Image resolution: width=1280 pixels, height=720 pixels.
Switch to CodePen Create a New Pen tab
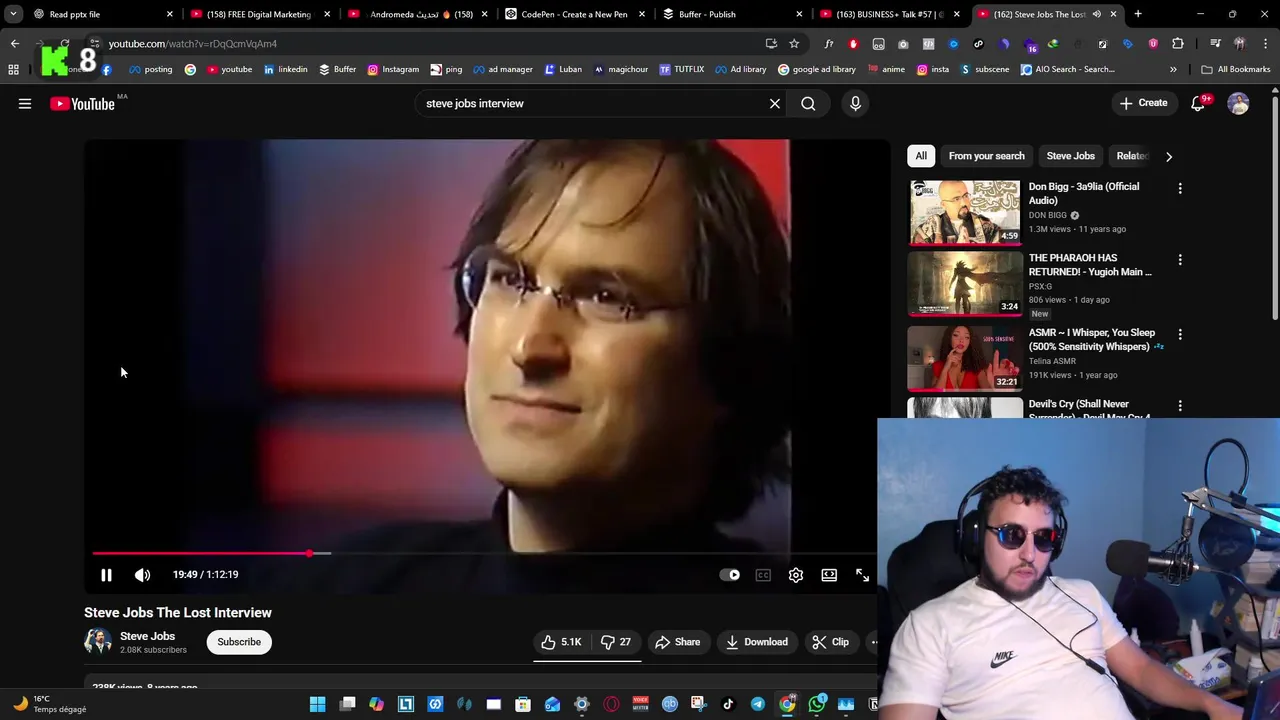click(575, 14)
